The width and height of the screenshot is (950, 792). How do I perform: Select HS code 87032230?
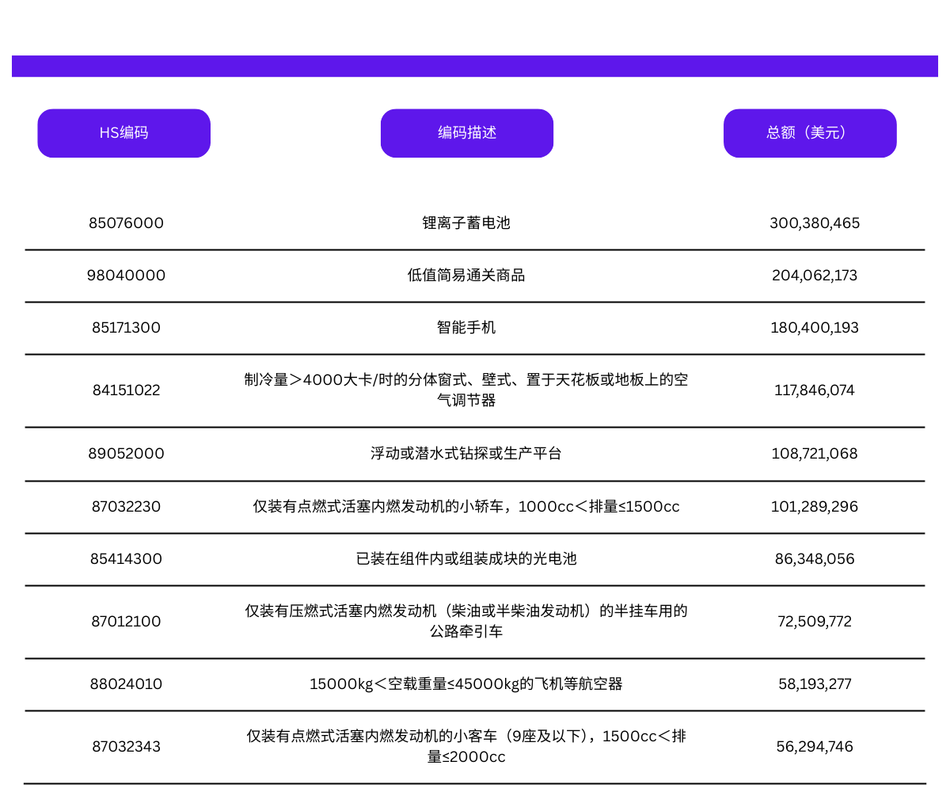126,507
